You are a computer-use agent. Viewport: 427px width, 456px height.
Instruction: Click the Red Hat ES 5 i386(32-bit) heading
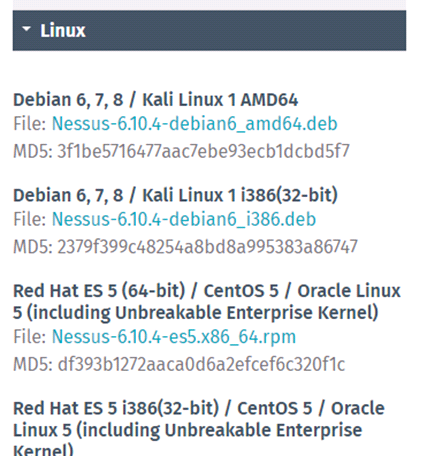pyautogui.click(x=199, y=428)
